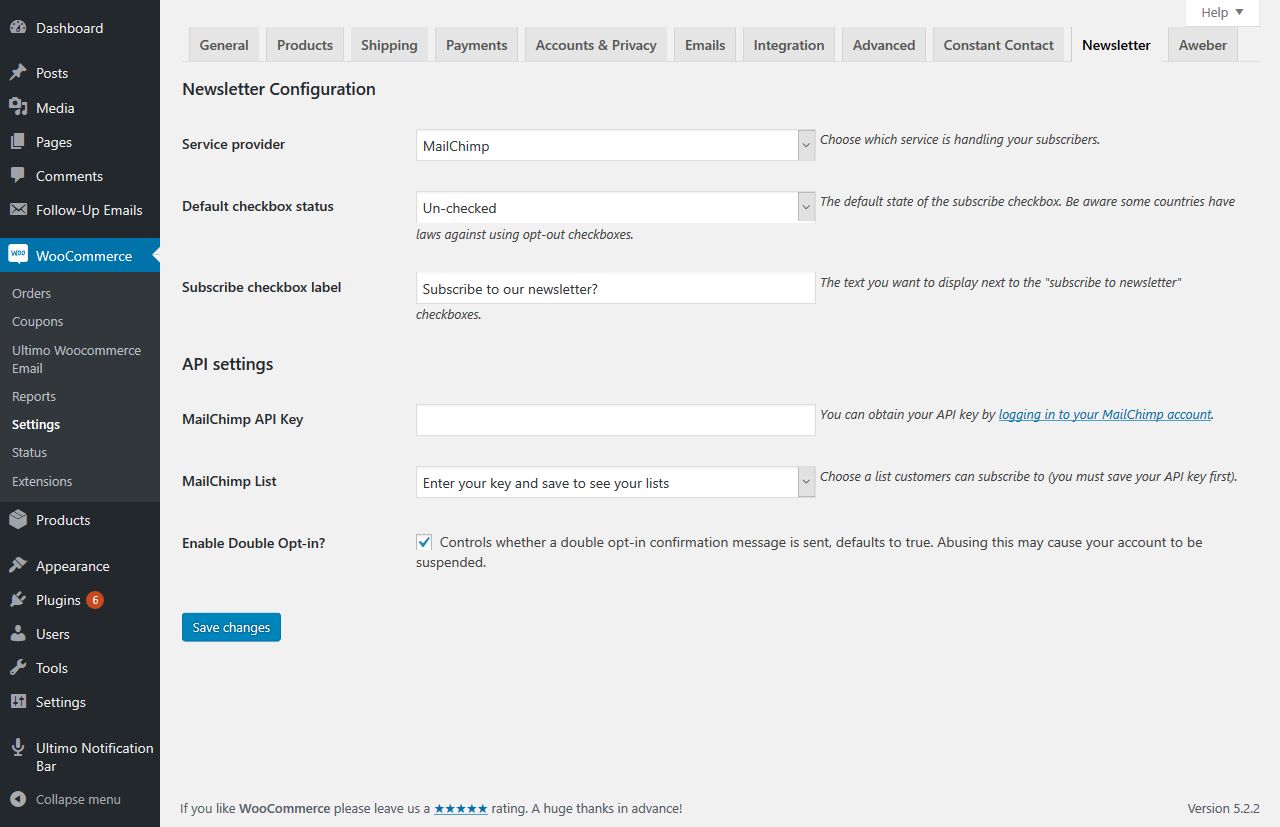Click the Collapse menu label

point(78,799)
